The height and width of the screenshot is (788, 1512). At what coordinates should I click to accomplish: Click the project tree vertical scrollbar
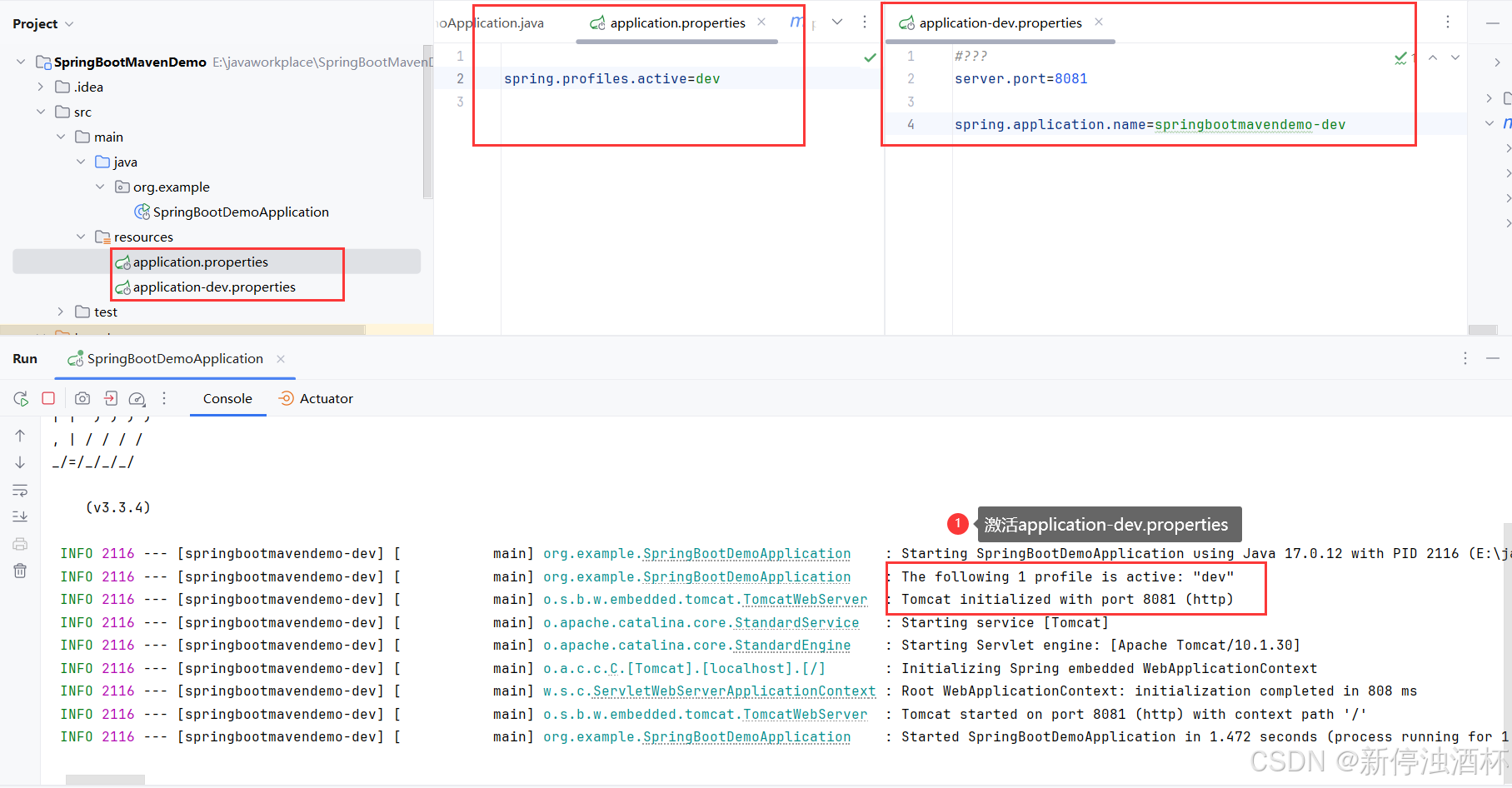(x=427, y=122)
